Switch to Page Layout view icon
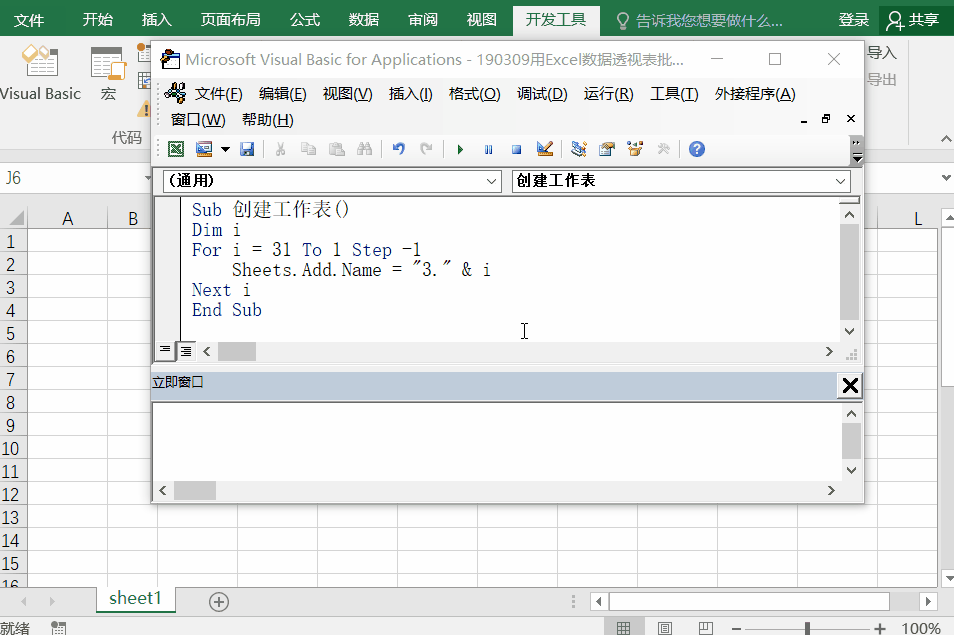 coord(665,628)
